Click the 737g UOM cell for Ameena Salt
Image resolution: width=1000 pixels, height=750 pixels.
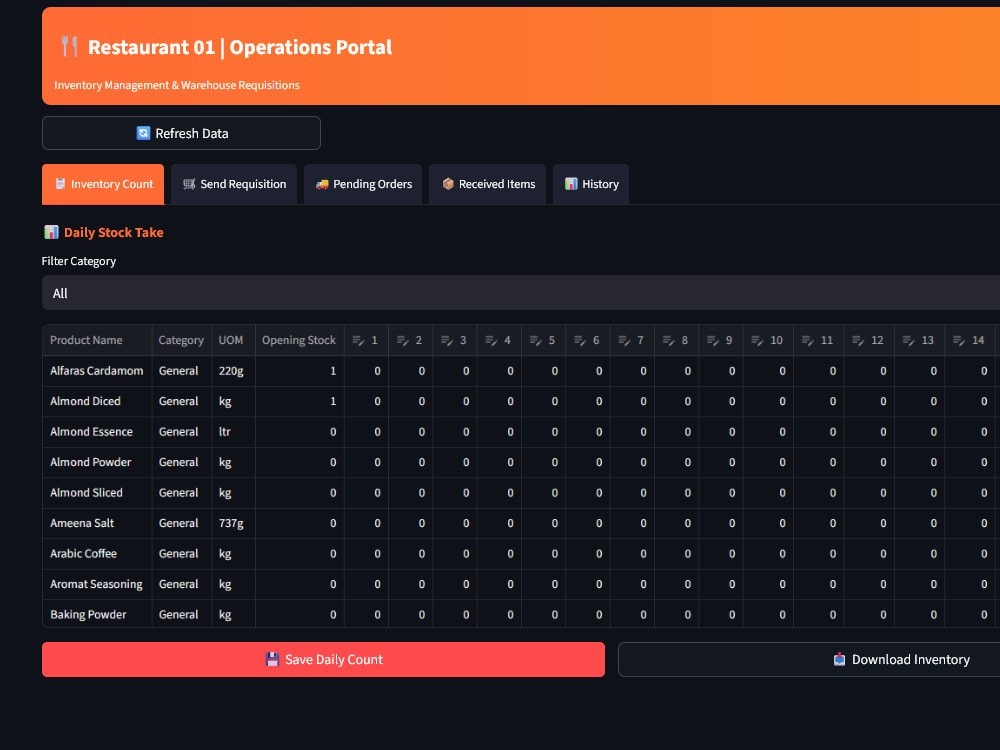click(x=233, y=524)
